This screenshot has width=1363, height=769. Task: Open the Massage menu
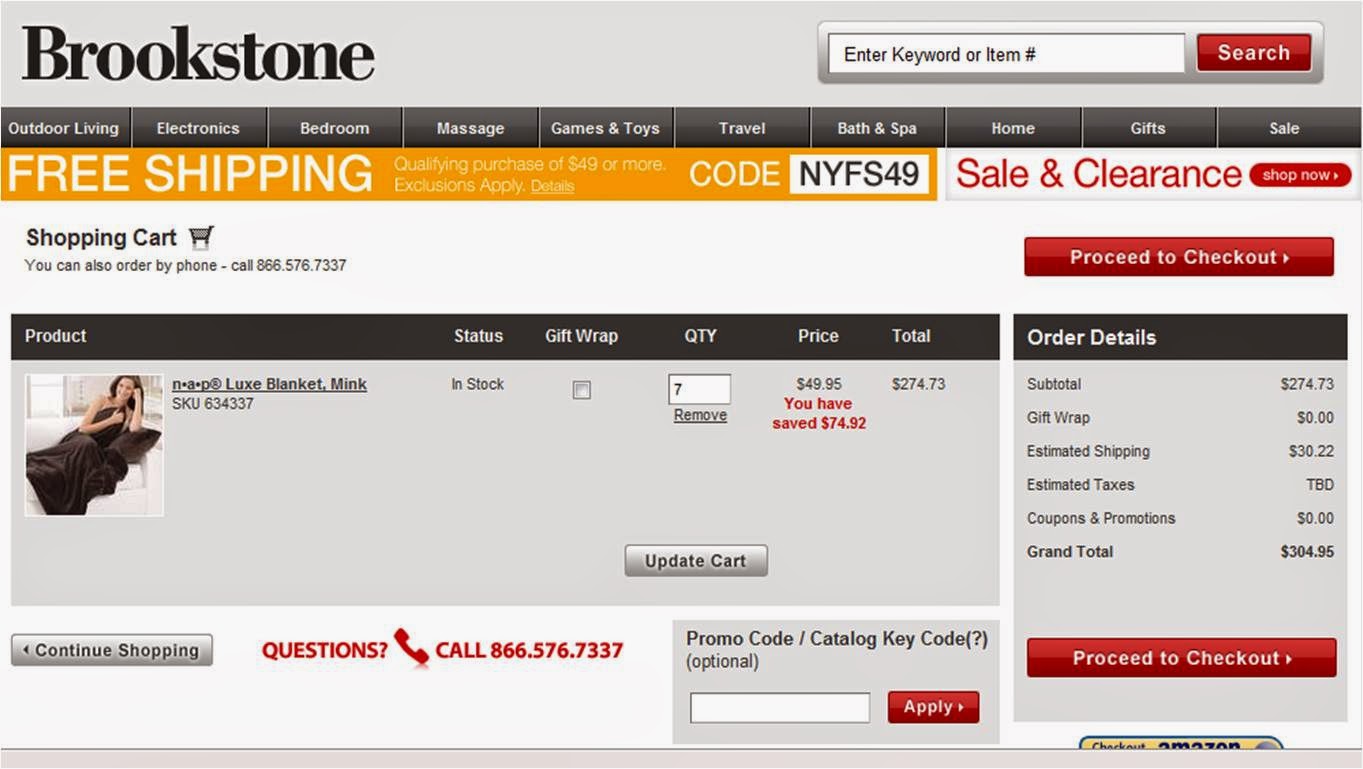click(x=470, y=128)
